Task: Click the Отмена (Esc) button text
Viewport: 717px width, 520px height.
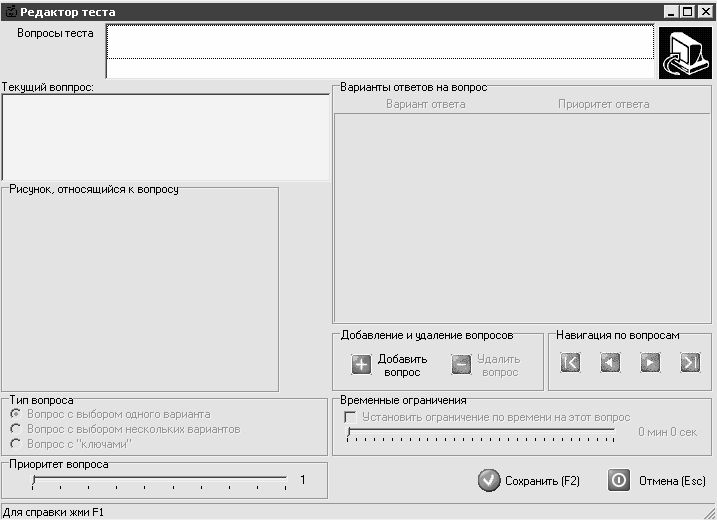Action: click(x=672, y=481)
